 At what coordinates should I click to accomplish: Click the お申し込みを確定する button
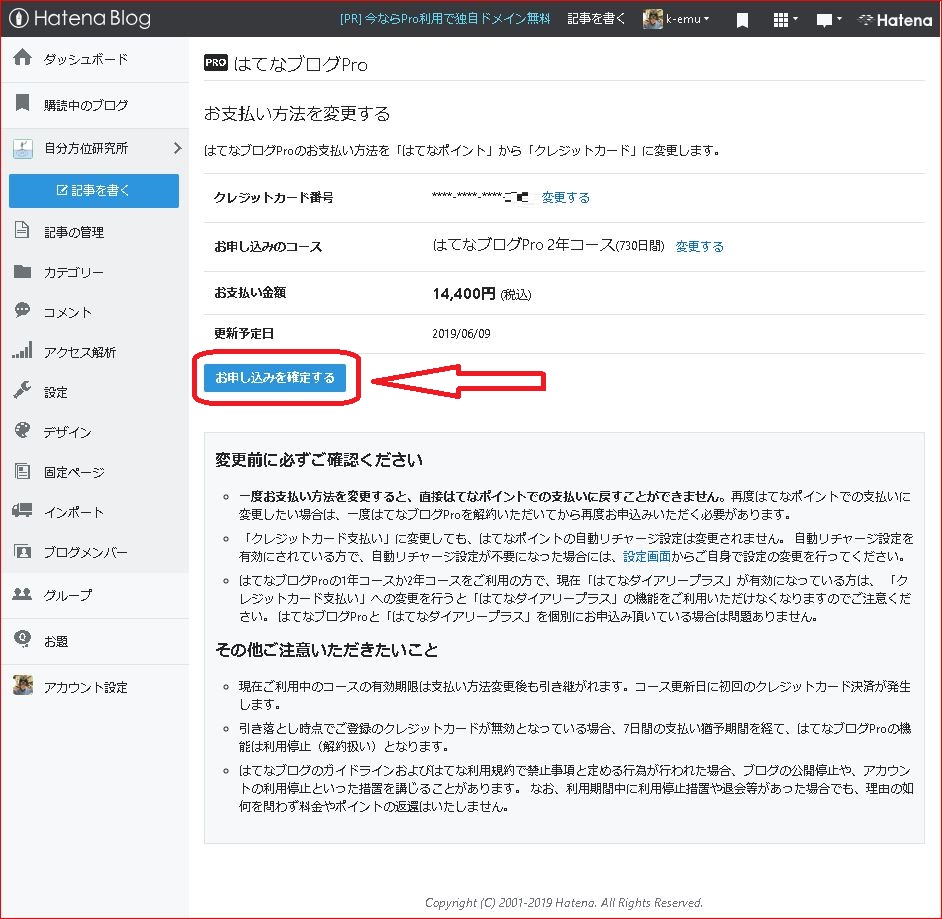click(x=275, y=377)
